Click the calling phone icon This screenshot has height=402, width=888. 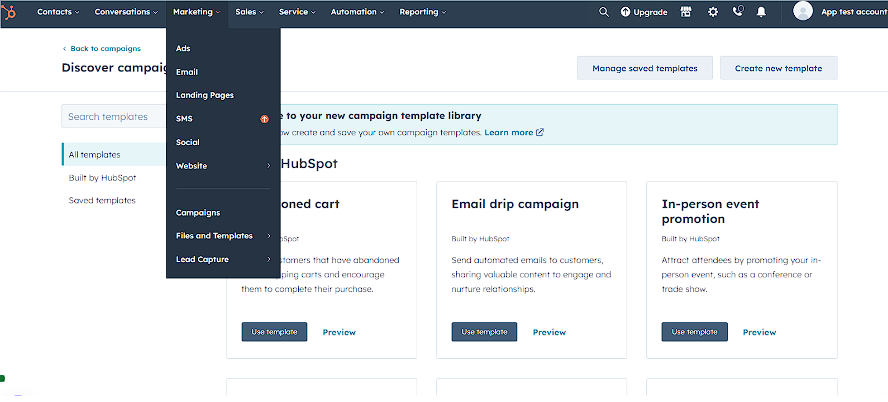[x=737, y=11]
